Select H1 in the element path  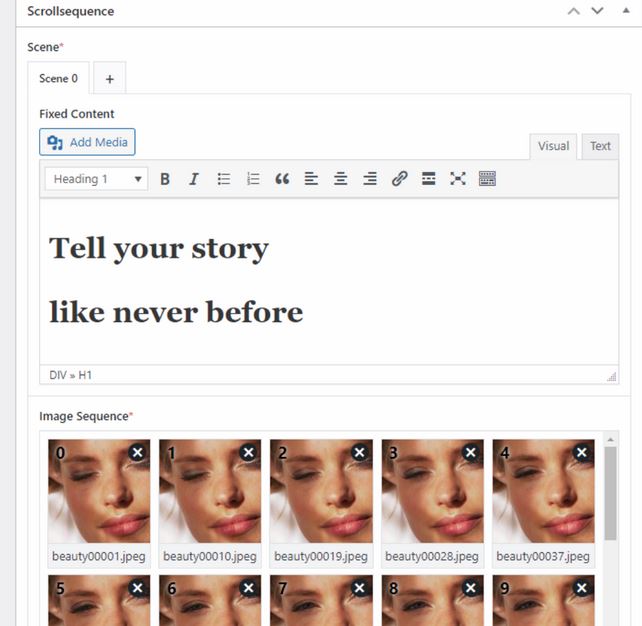click(x=85, y=375)
